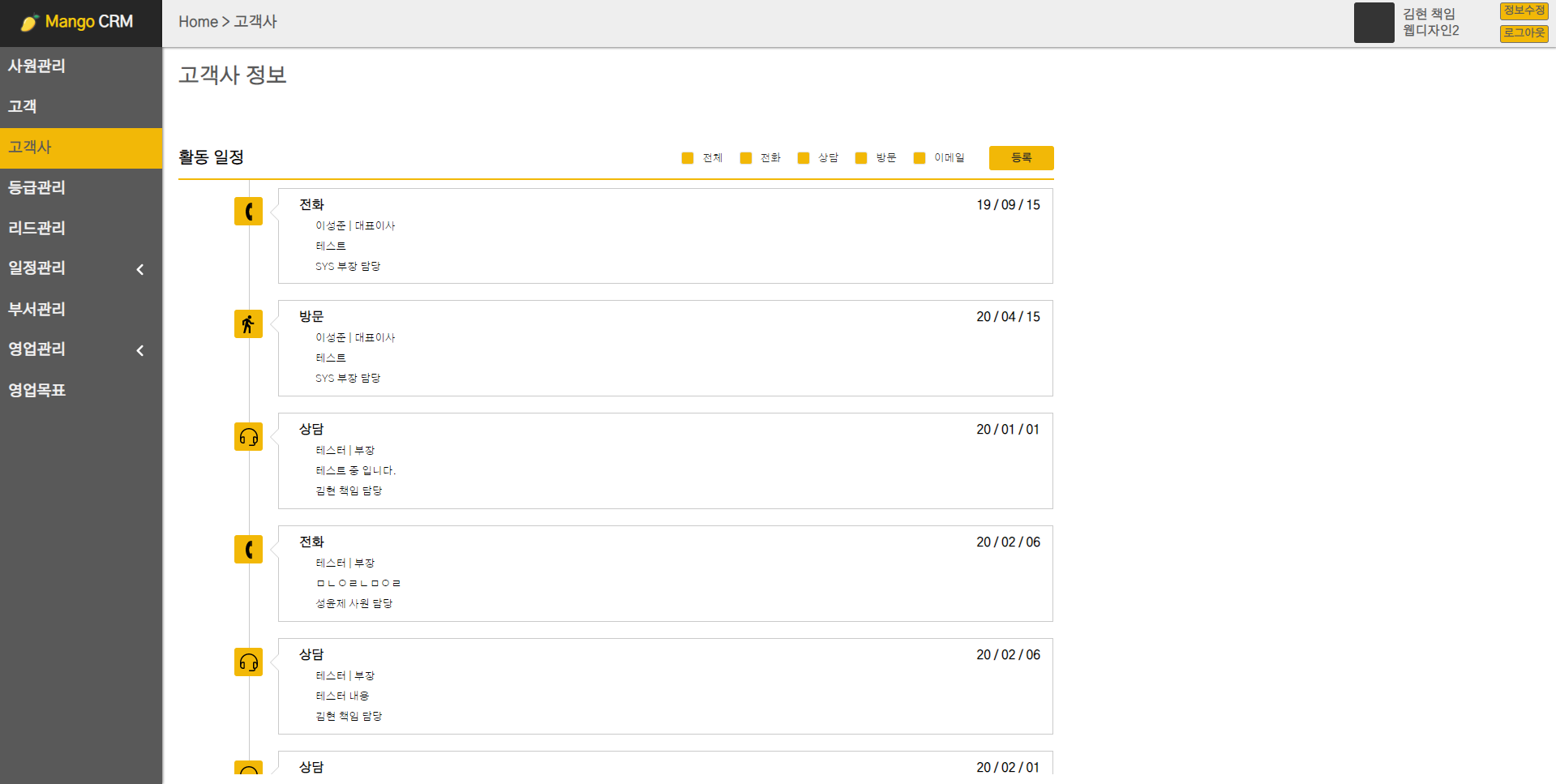Image resolution: width=1556 pixels, height=784 pixels.
Task: Click the headset icon beside the 20/01/01 상담 entry
Action: [248, 436]
